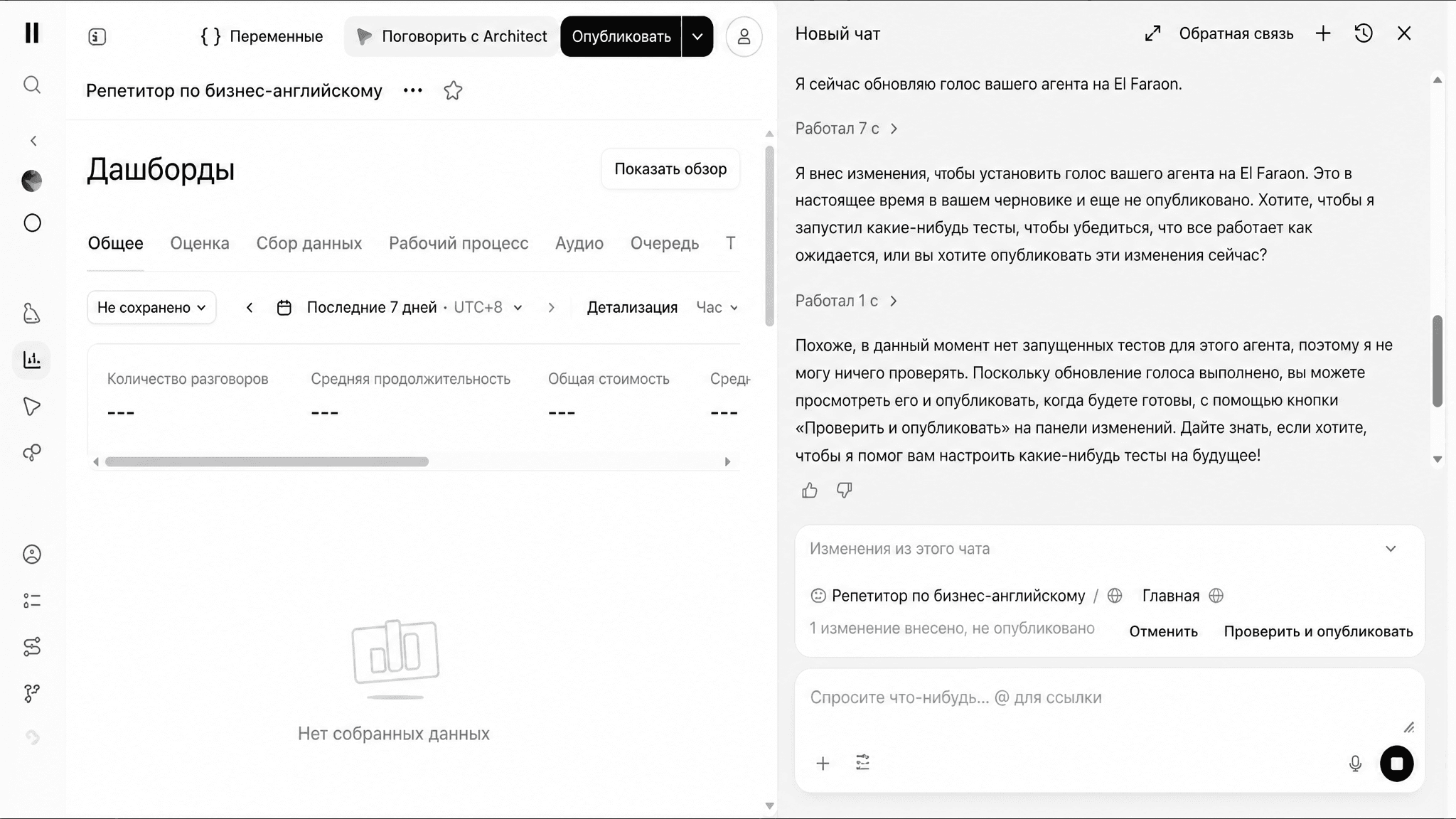Give thumbs up to the response
This screenshot has height=819, width=1456.
click(x=810, y=491)
